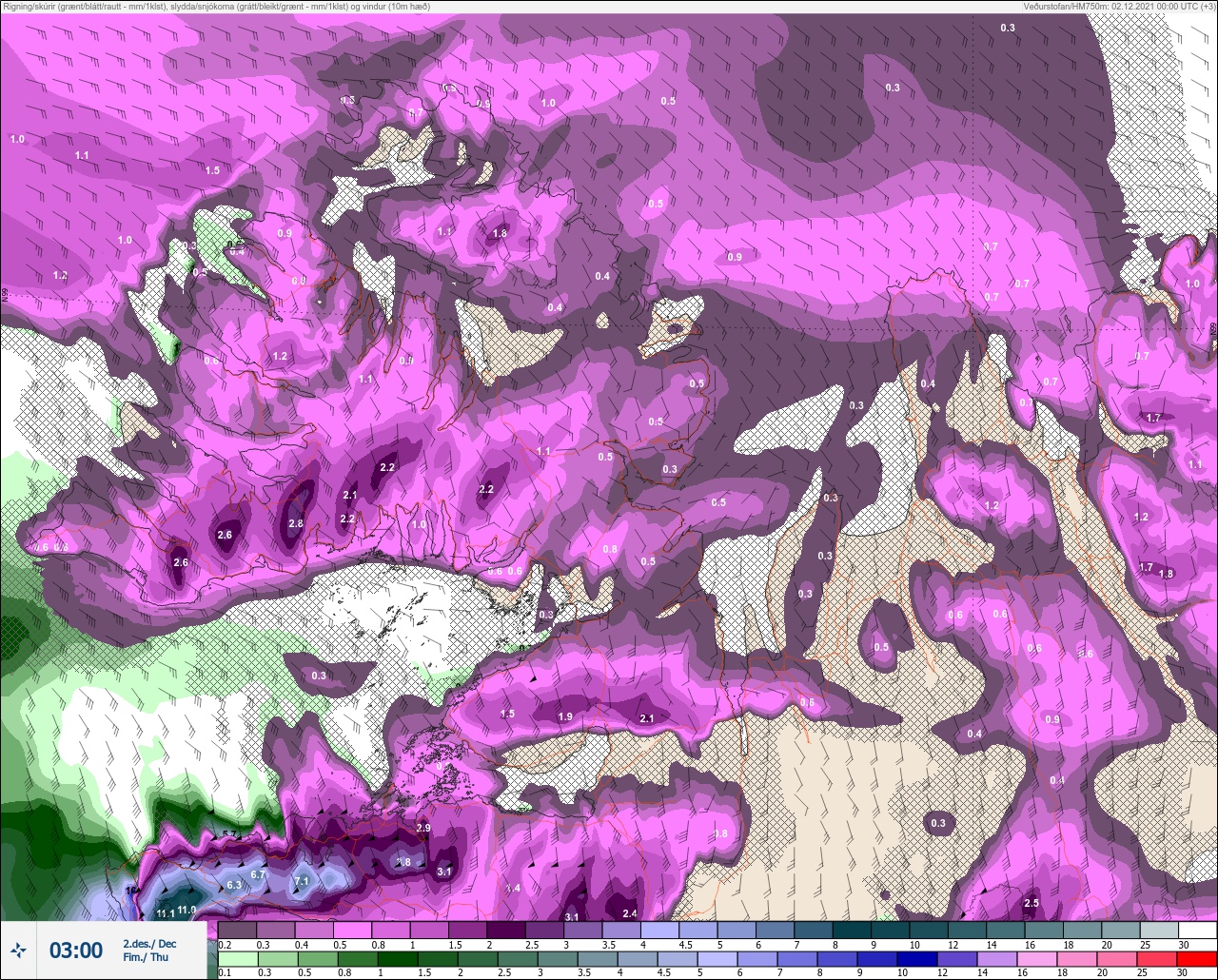
Task: Click the '25' tick label in the lower legend row
Action: (x=1142, y=972)
